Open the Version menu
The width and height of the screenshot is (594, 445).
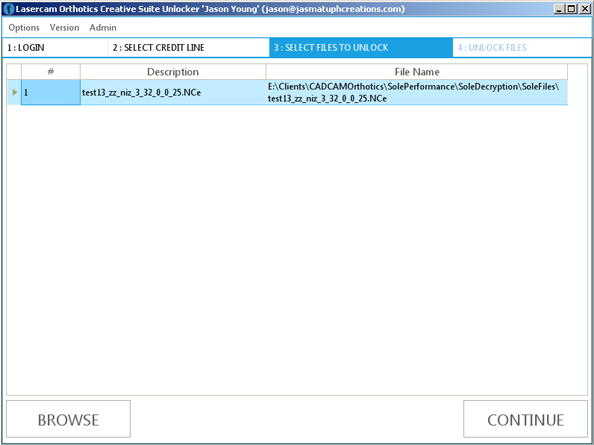coord(64,28)
